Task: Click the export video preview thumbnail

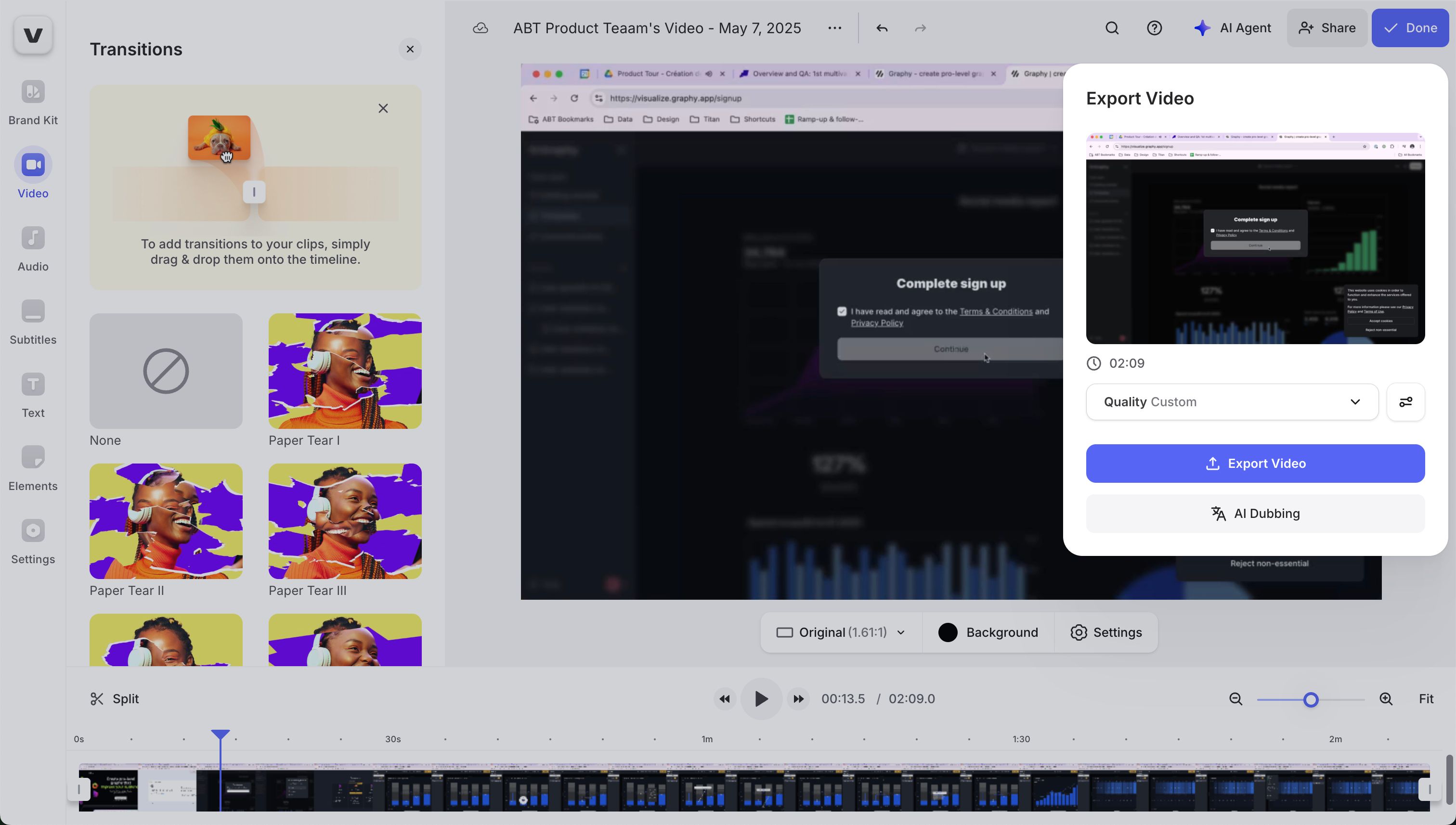Action: click(1255, 239)
